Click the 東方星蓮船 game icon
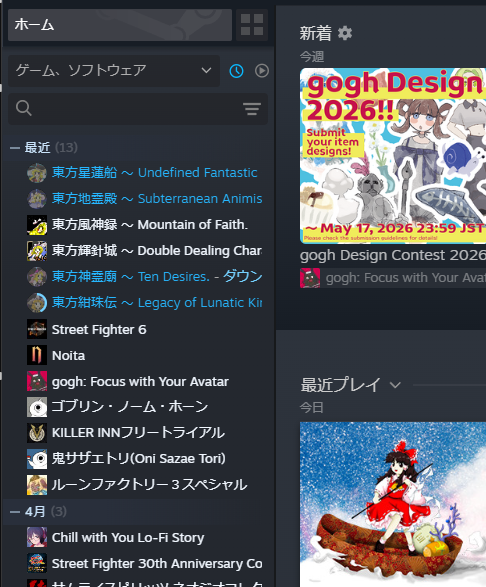486x587 pixels. pyautogui.click(x=37, y=173)
